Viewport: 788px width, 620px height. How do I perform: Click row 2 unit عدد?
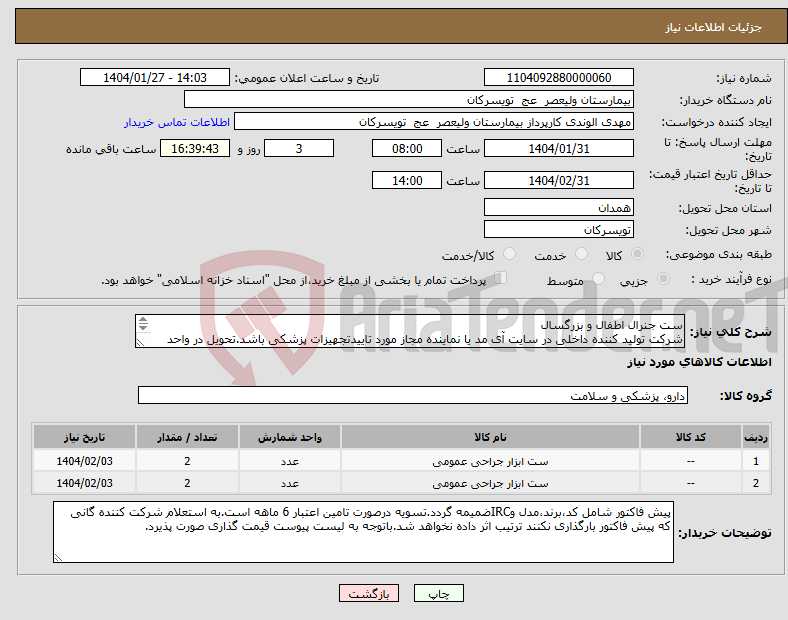click(290, 483)
